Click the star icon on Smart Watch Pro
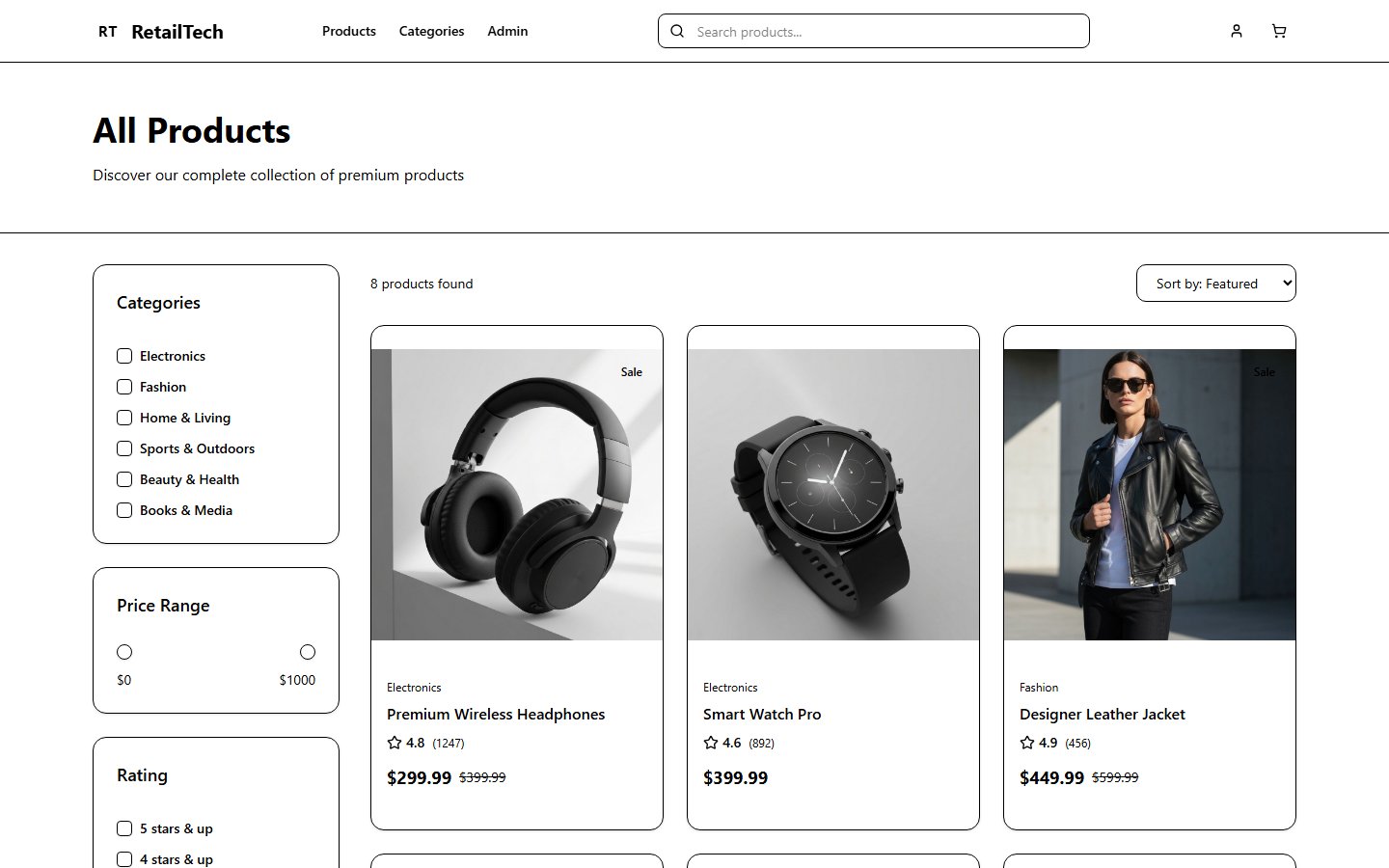The height and width of the screenshot is (868, 1389). click(711, 743)
